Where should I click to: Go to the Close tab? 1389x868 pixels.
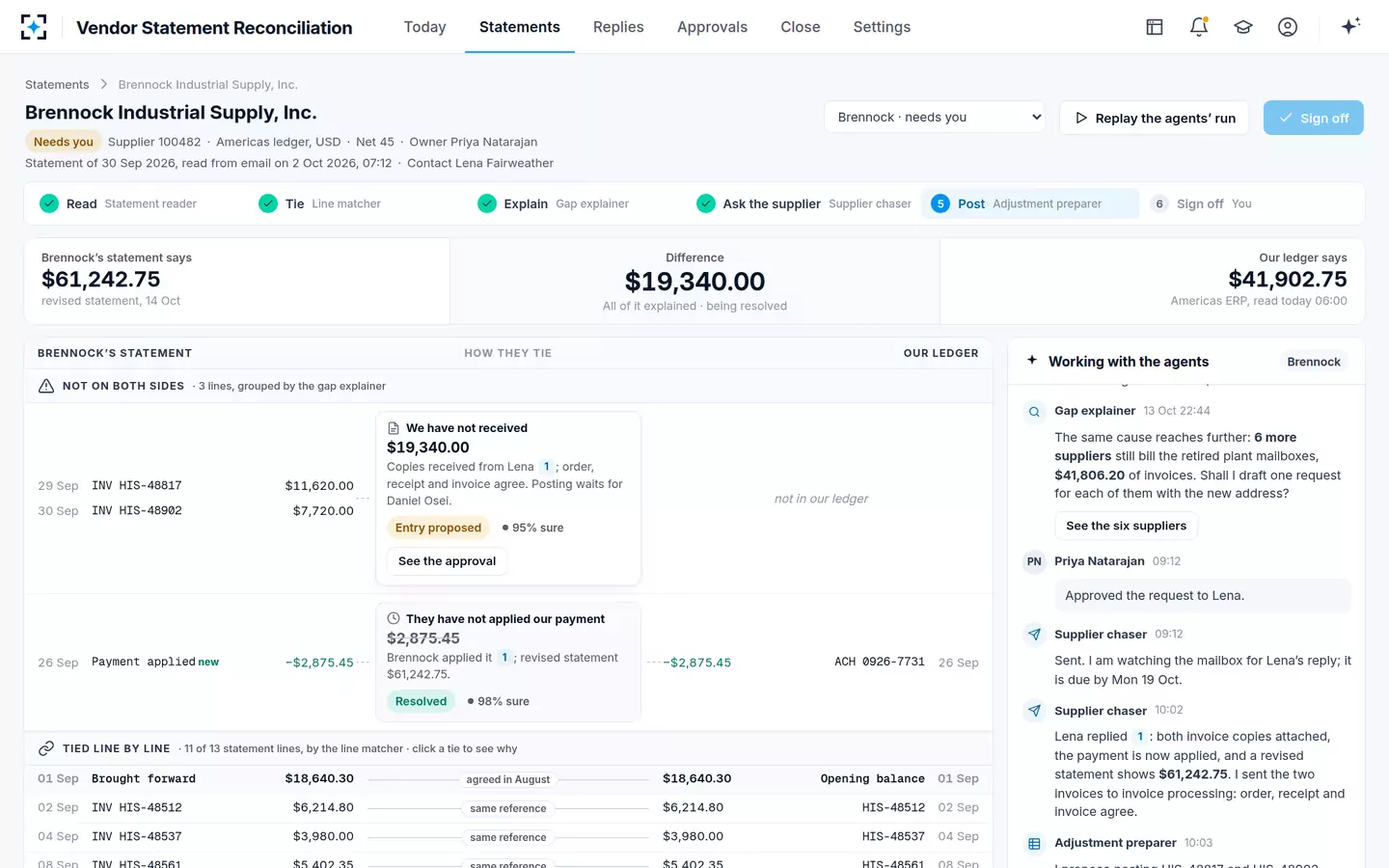tap(801, 27)
